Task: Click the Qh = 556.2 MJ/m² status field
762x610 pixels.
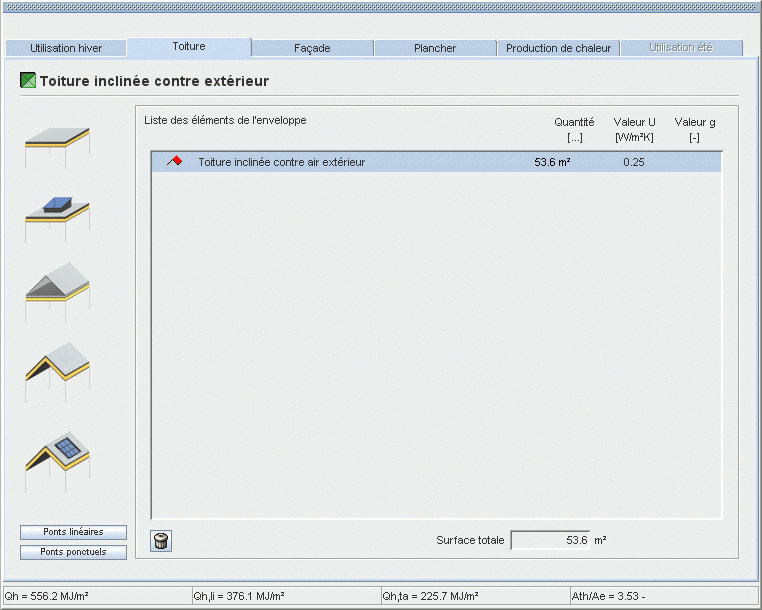Action: (95, 596)
